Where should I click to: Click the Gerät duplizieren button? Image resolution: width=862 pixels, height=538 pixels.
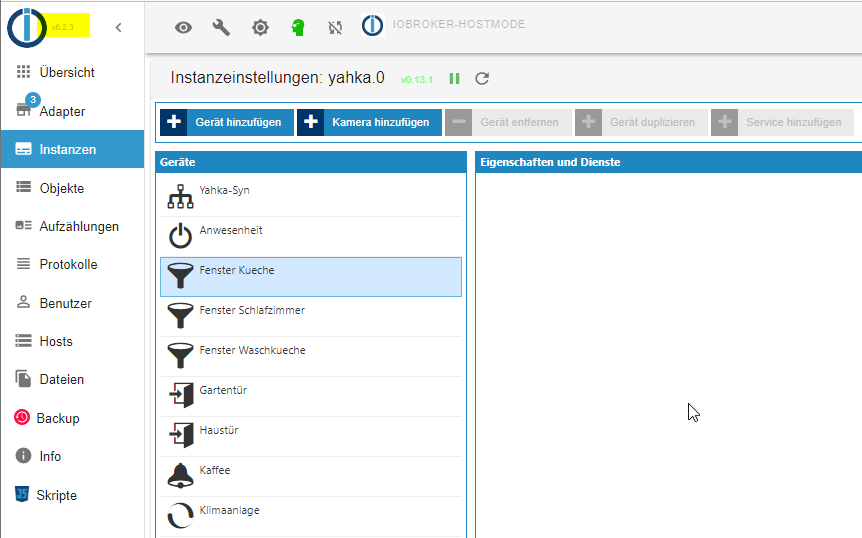coord(642,122)
